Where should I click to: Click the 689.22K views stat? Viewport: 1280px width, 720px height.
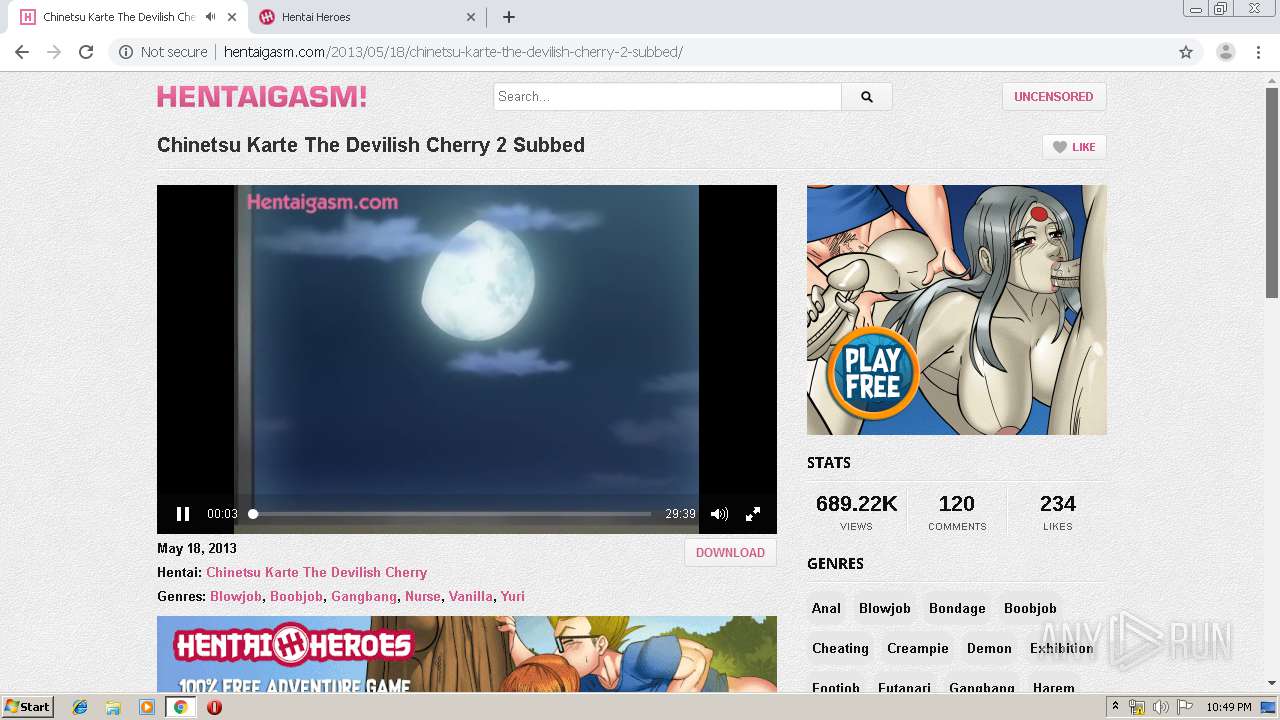[x=857, y=512]
